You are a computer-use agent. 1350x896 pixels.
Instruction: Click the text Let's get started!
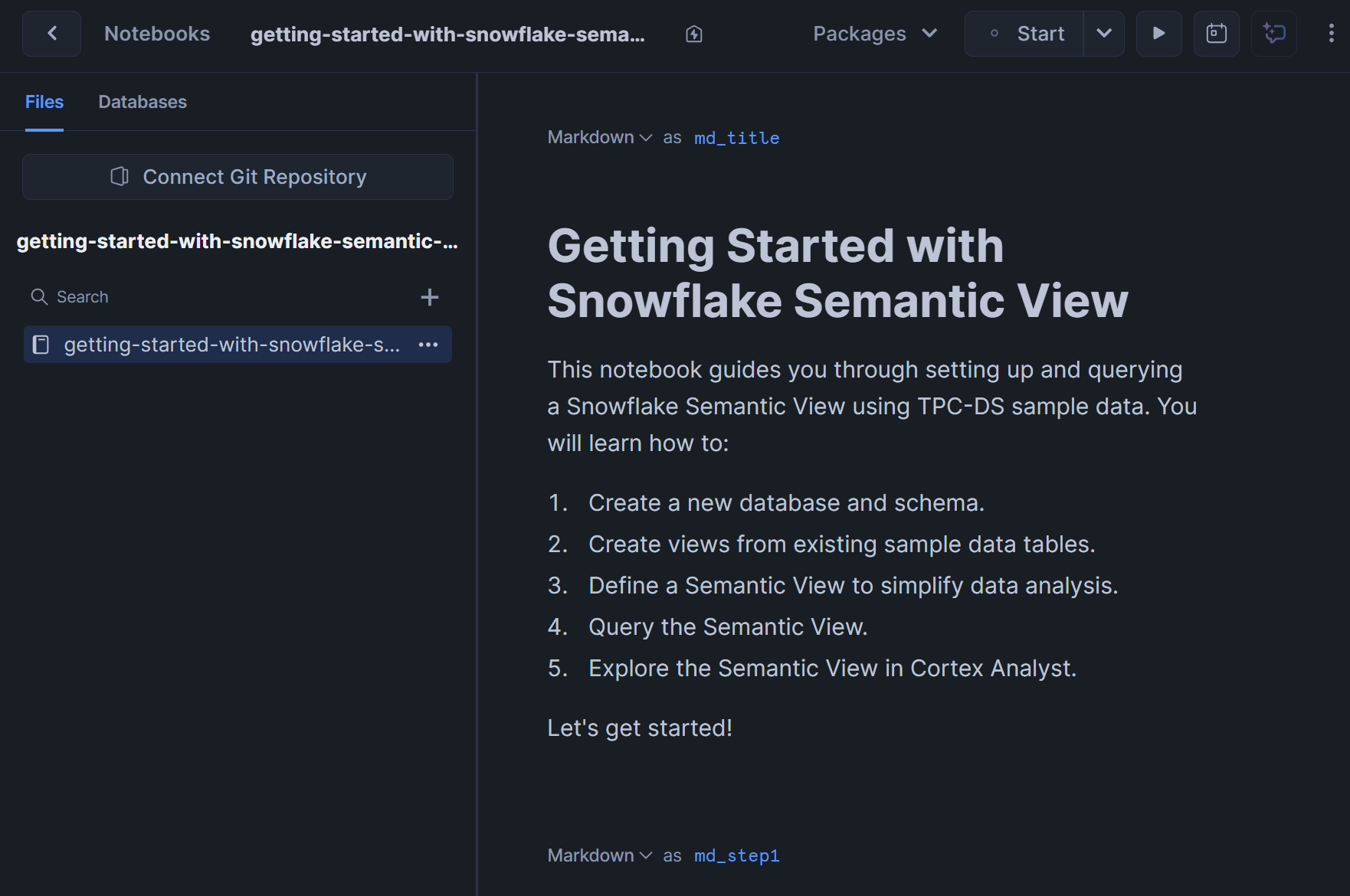pos(640,728)
